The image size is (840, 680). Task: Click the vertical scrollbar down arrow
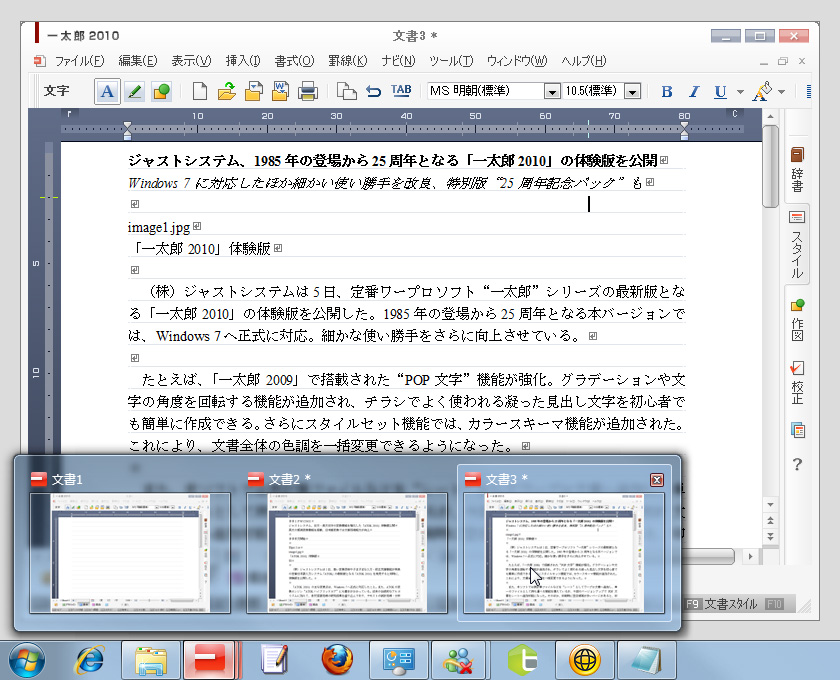click(770, 505)
